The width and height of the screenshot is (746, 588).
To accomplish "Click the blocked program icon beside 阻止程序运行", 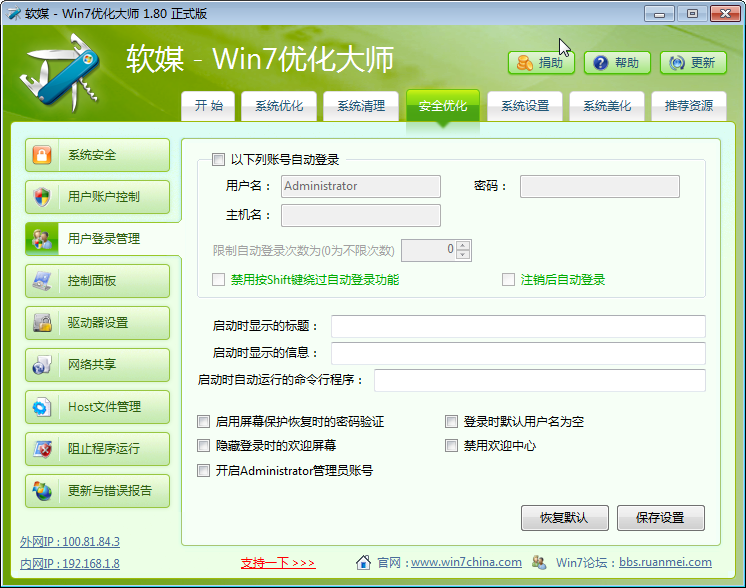I will pos(42,449).
